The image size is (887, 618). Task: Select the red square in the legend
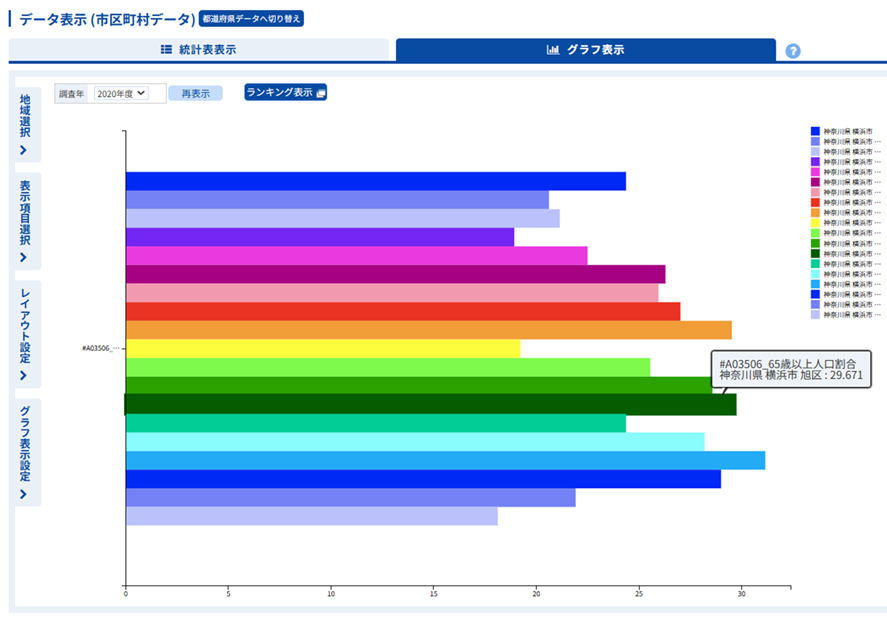pos(815,202)
